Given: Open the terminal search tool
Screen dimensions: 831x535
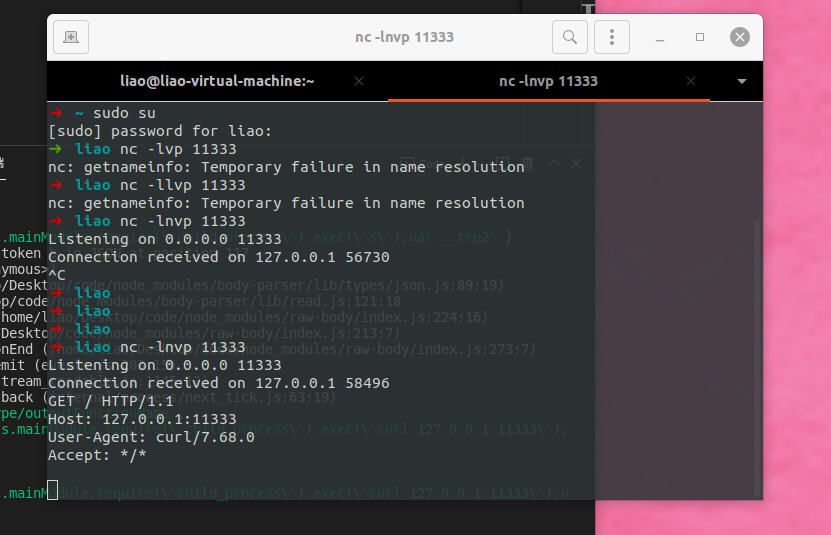Looking at the screenshot, I should (570, 37).
